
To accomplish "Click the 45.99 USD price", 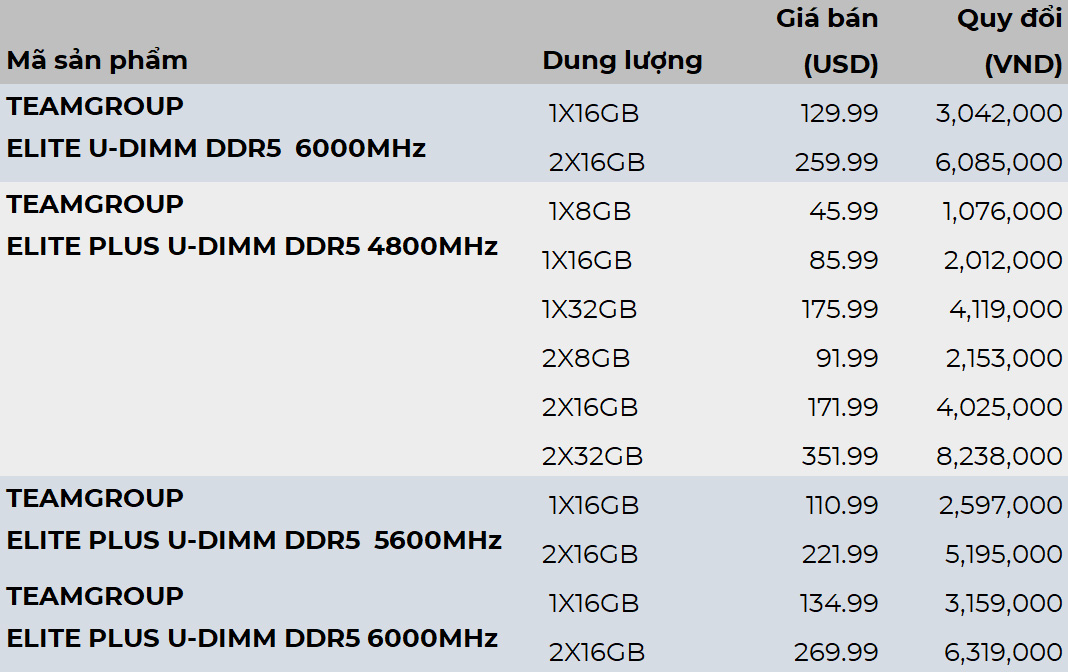I will coord(844,212).
